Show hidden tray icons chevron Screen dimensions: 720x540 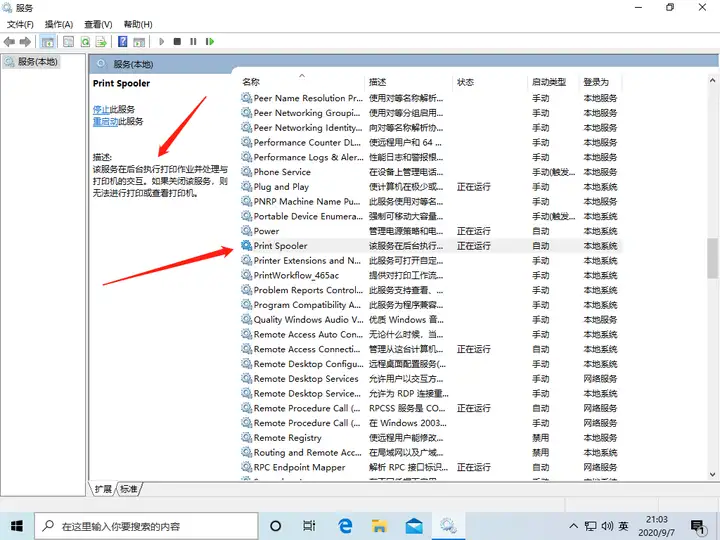pyautogui.click(x=574, y=526)
